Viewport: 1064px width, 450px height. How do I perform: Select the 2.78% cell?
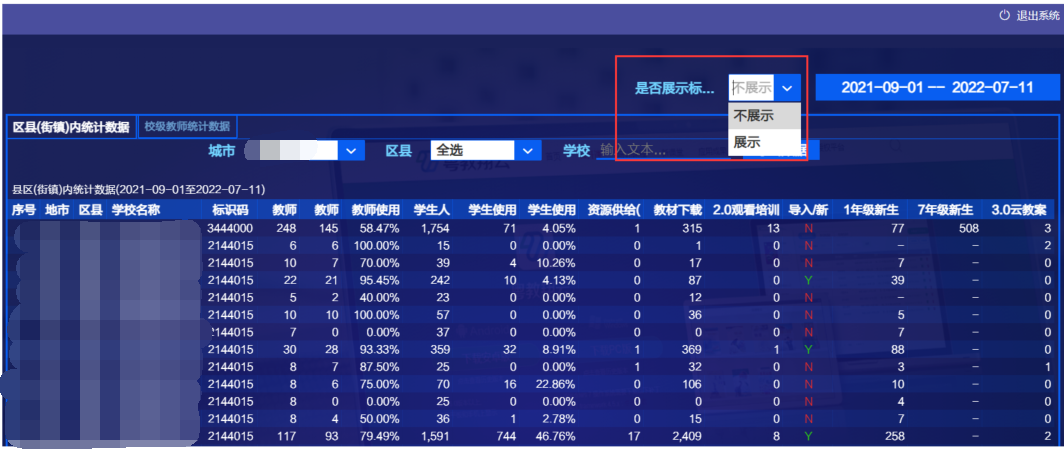[557, 418]
